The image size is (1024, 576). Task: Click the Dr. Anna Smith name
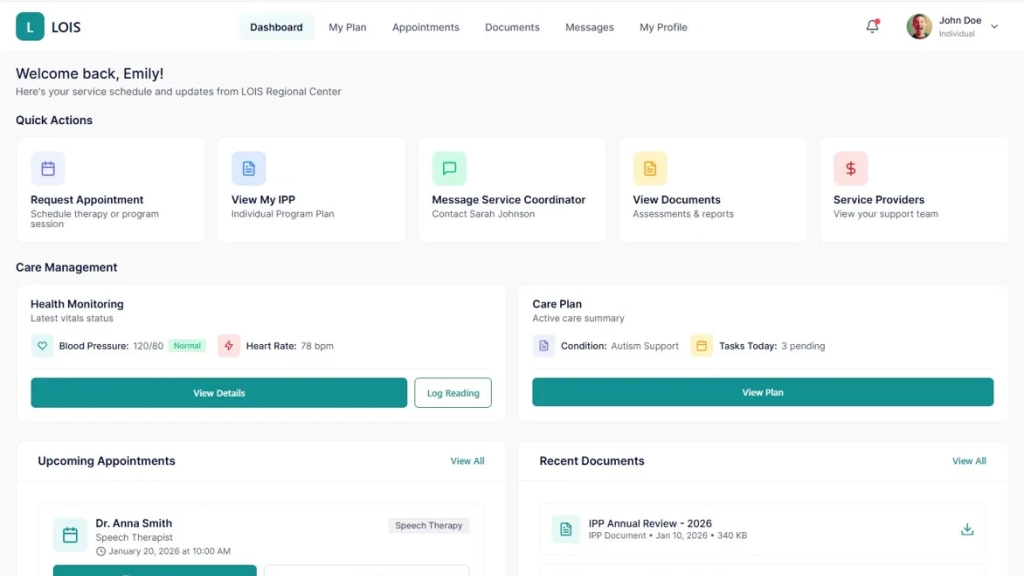pyautogui.click(x=134, y=523)
